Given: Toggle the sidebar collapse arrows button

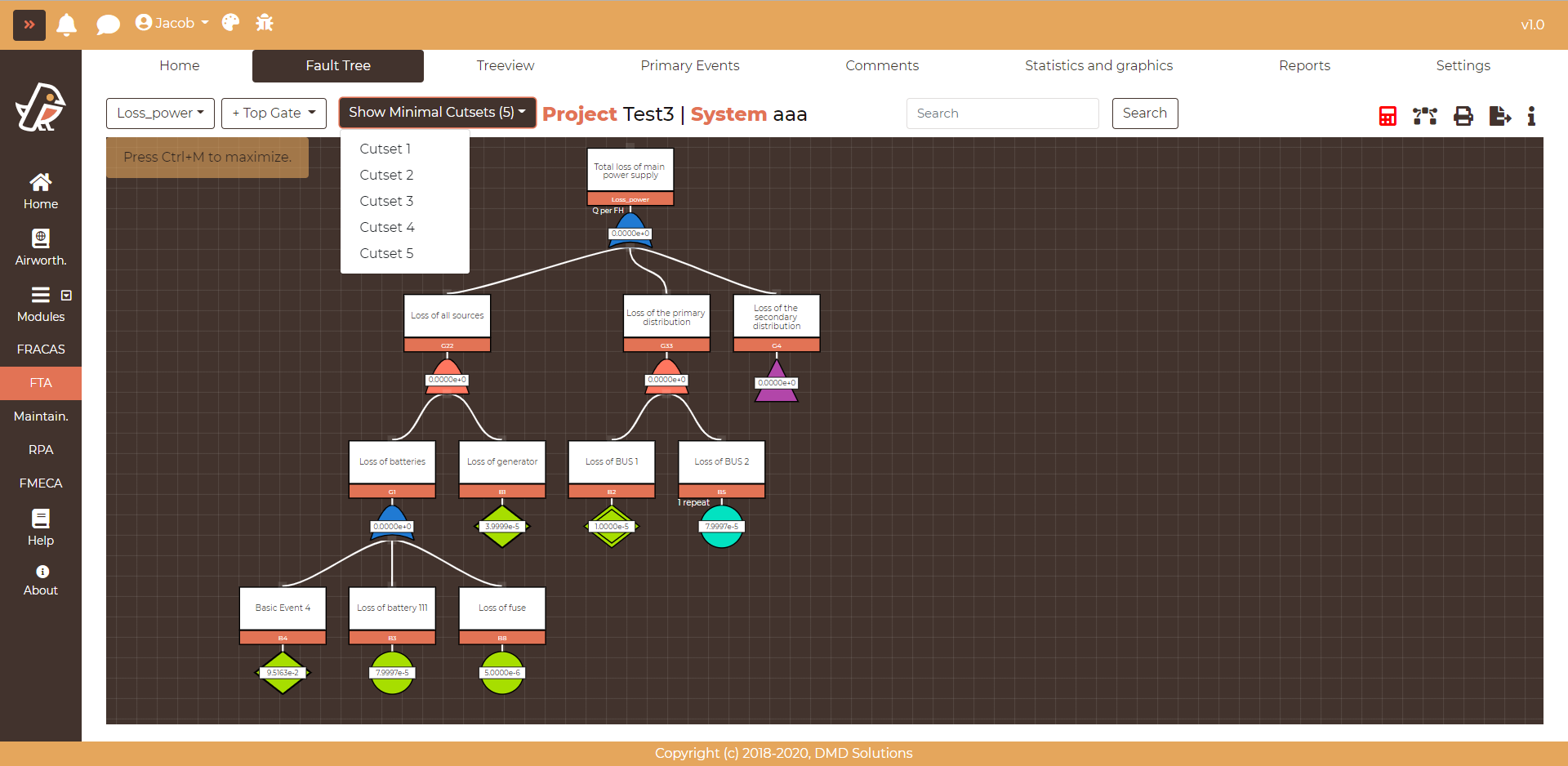Looking at the screenshot, I should pyautogui.click(x=29, y=24).
